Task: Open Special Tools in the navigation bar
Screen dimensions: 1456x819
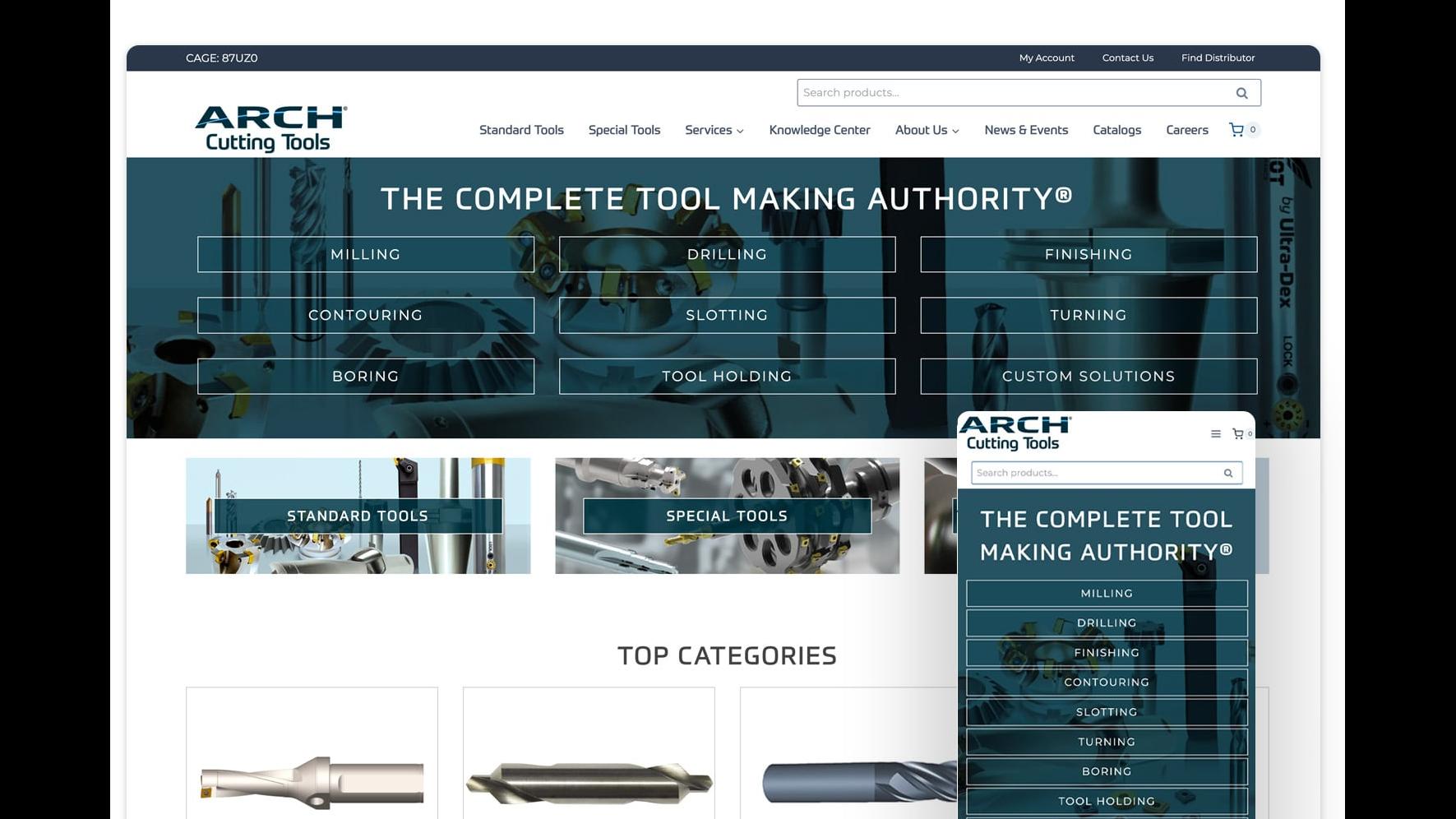Action: pyautogui.click(x=624, y=130)
